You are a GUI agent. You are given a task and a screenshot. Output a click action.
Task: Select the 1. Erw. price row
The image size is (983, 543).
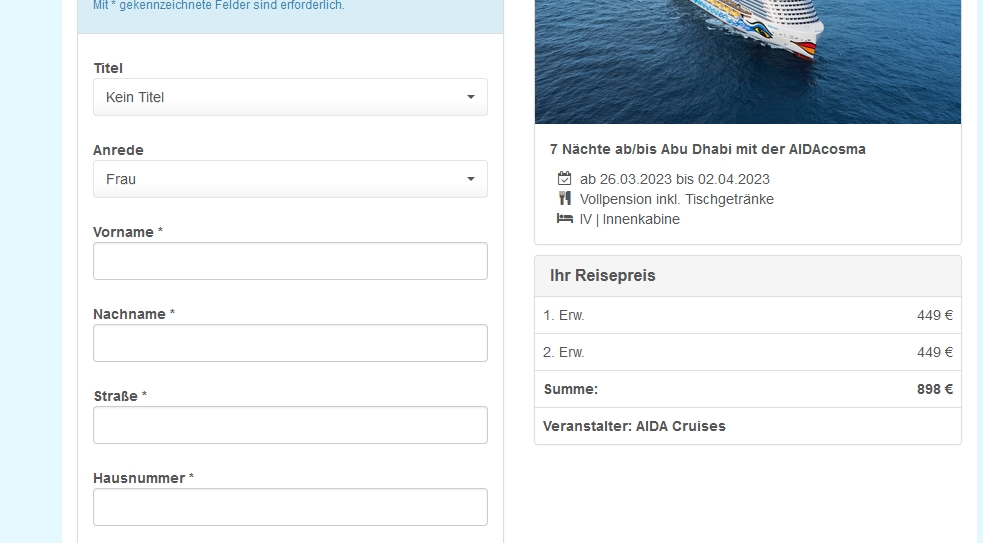pyautogui.click(x=747, y=315)
